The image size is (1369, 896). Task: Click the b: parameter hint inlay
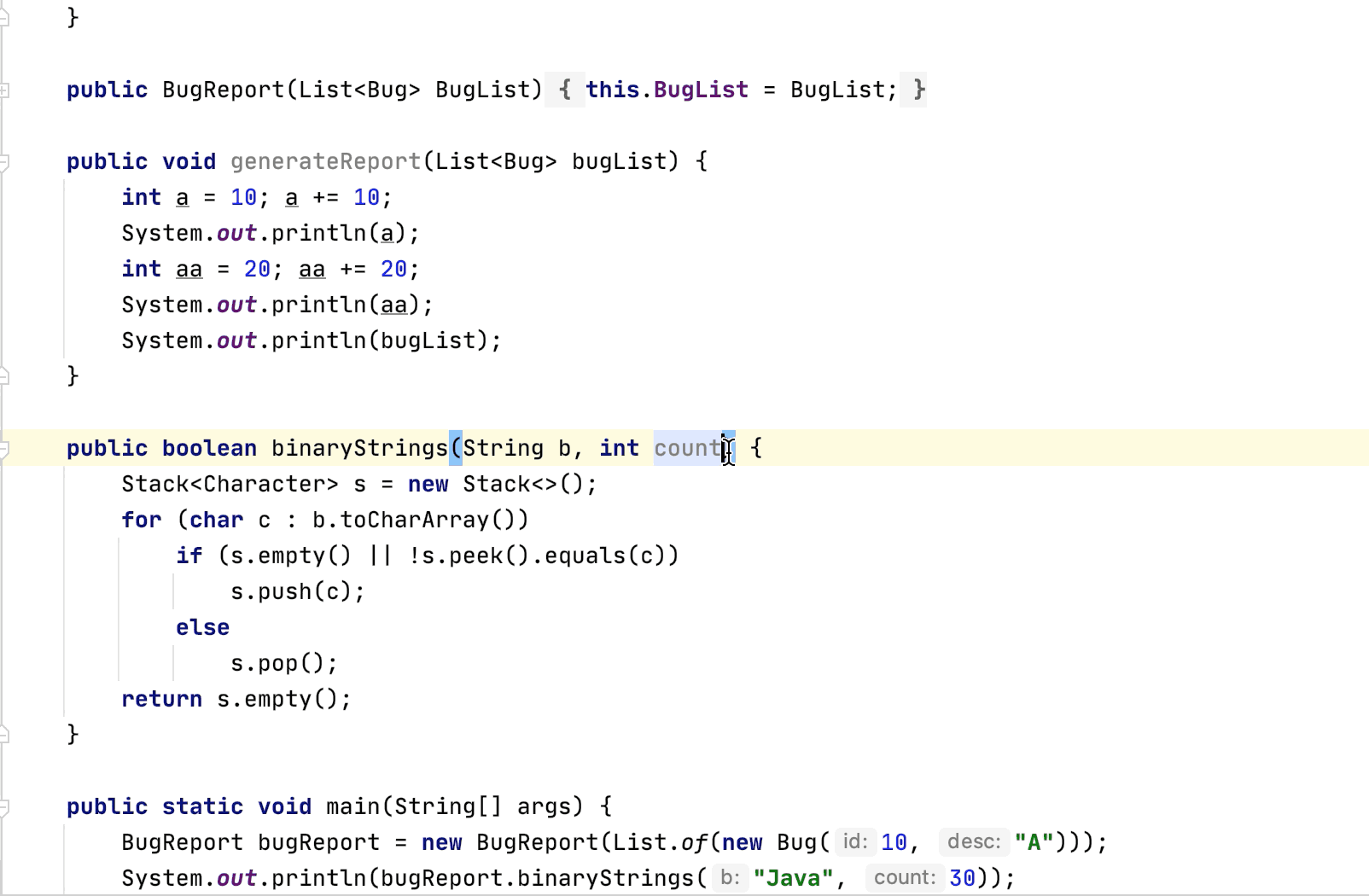pyautogui.click(x=730, y=877)
